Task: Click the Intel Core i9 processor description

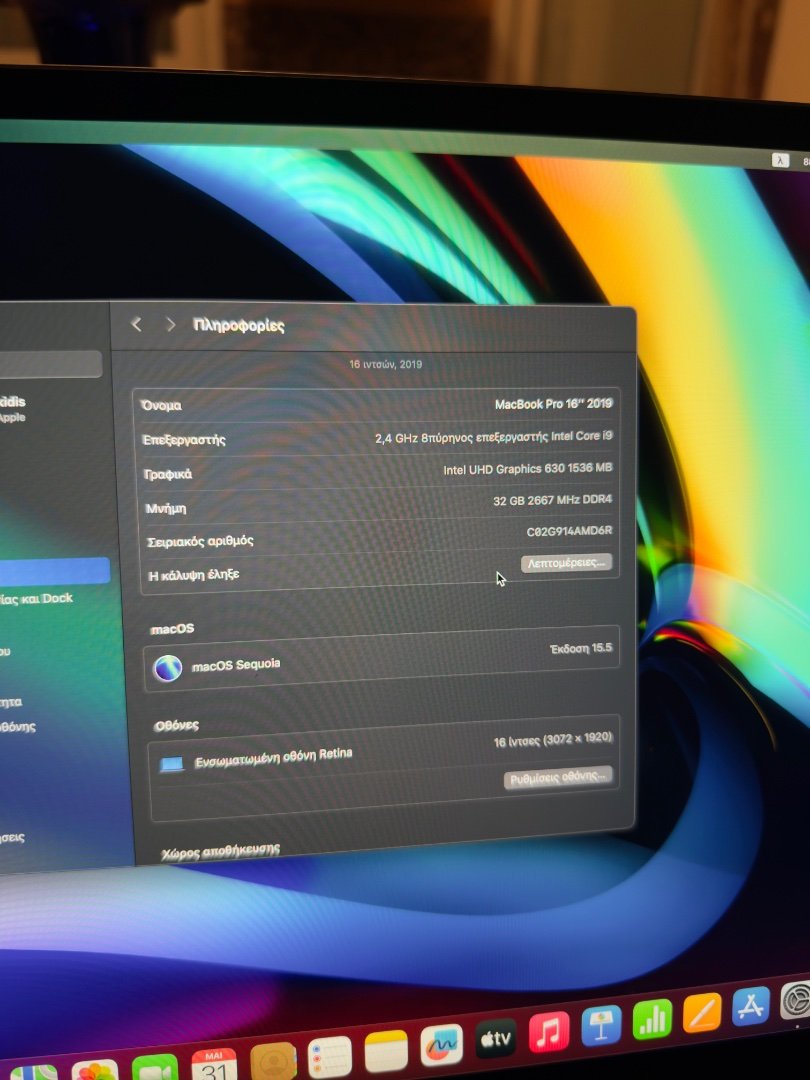Action: (494, 437)
